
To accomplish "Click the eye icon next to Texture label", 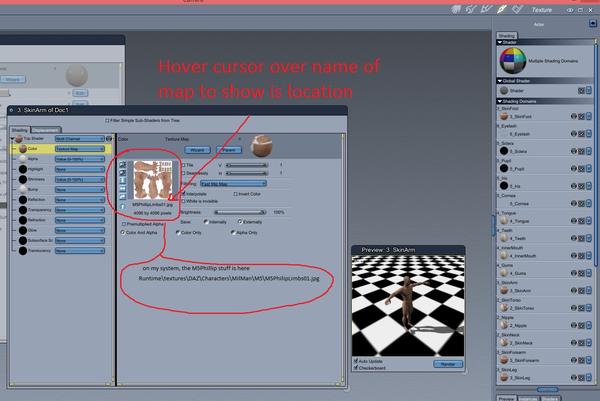I will 570,10.
